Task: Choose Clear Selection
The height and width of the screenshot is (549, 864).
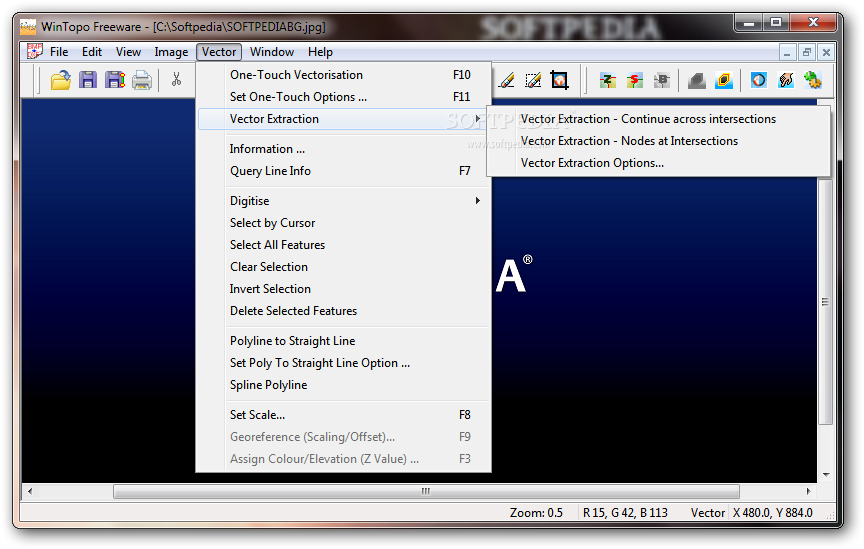Action: coord(344,267)
